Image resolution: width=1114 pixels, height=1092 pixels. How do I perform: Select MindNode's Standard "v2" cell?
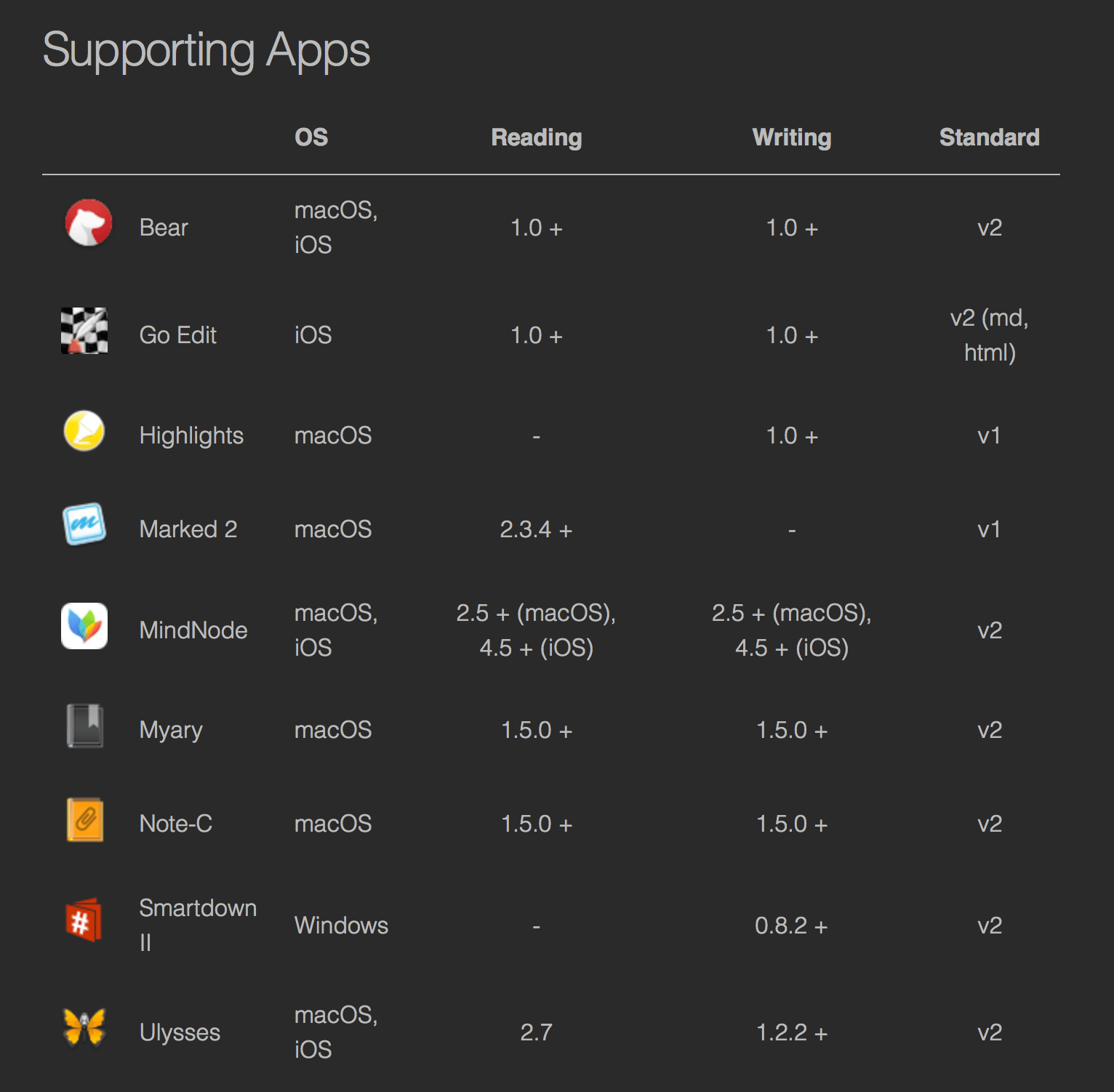coord(990,630)
